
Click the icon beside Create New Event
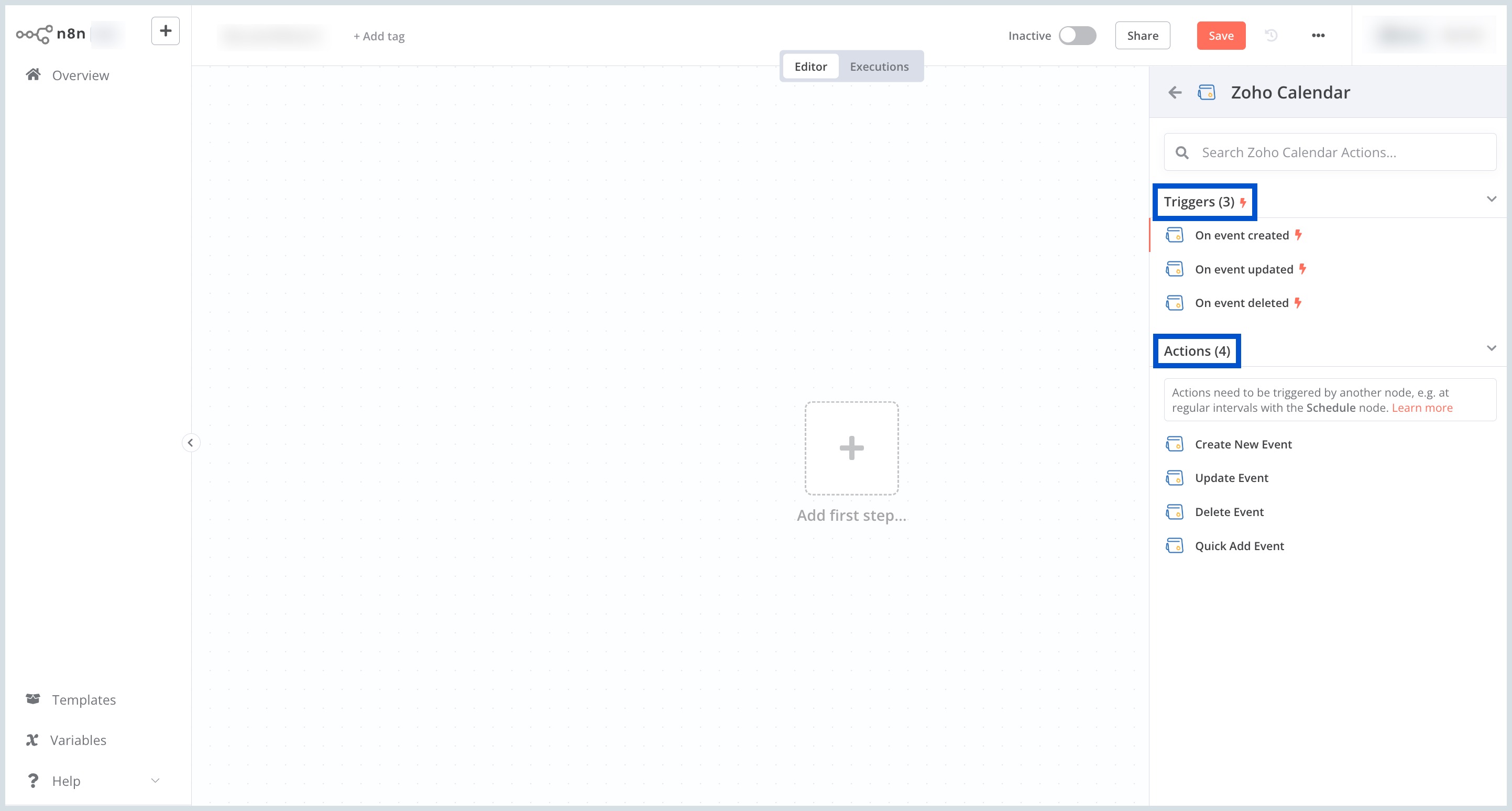pos(1175,444)
